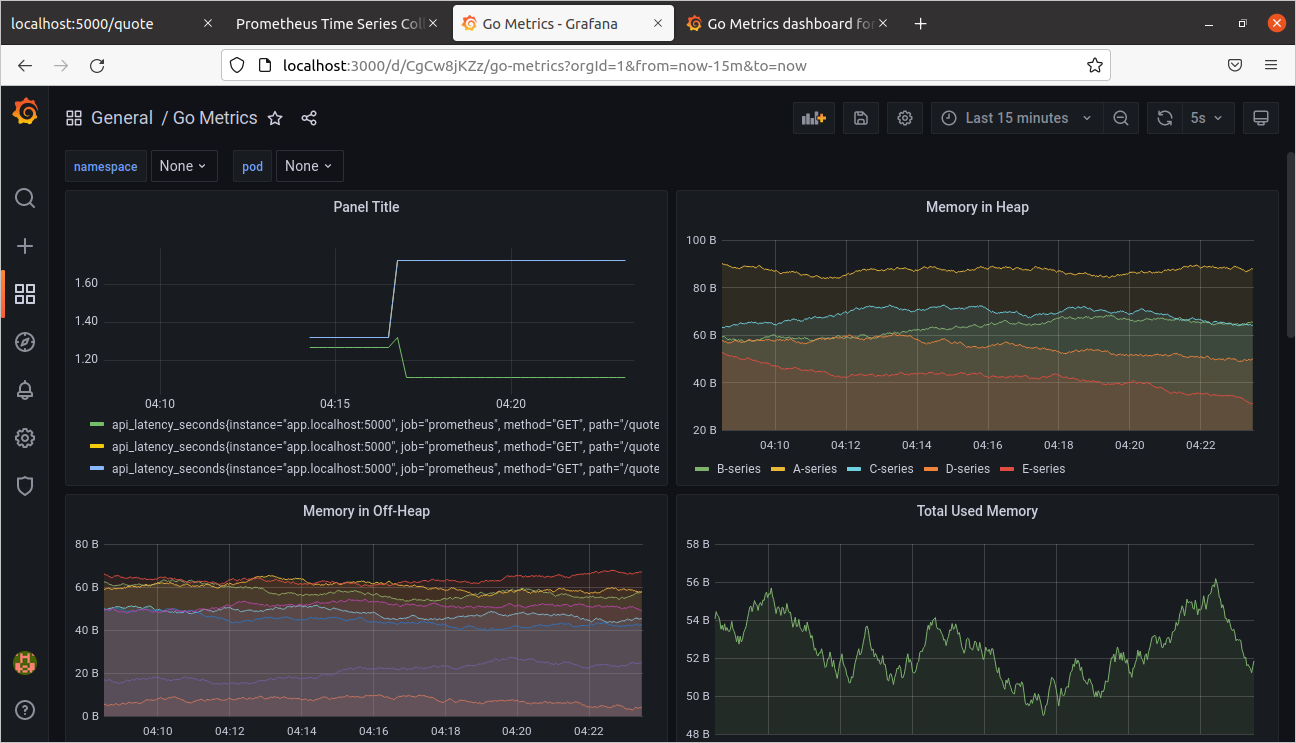Open the Help question mark icon
Viewport: 1296px width, 743px height.
click(25, 710)
